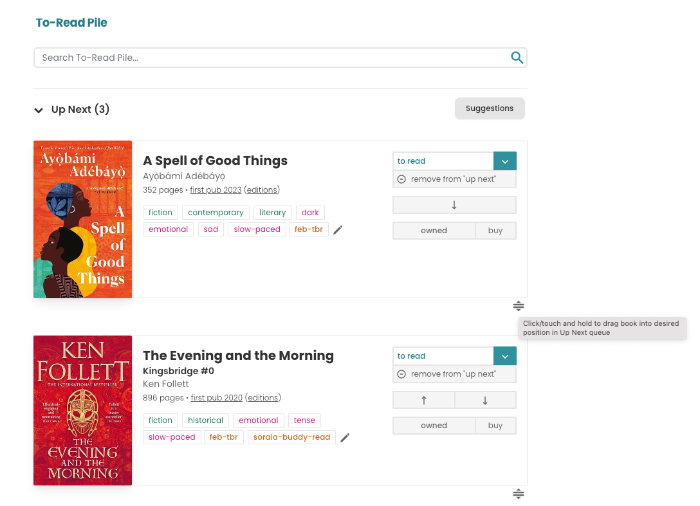Select 'to read' status on A Spell of Good Things
This screenshot has height=506, width=700.
(x=443, y=161)
